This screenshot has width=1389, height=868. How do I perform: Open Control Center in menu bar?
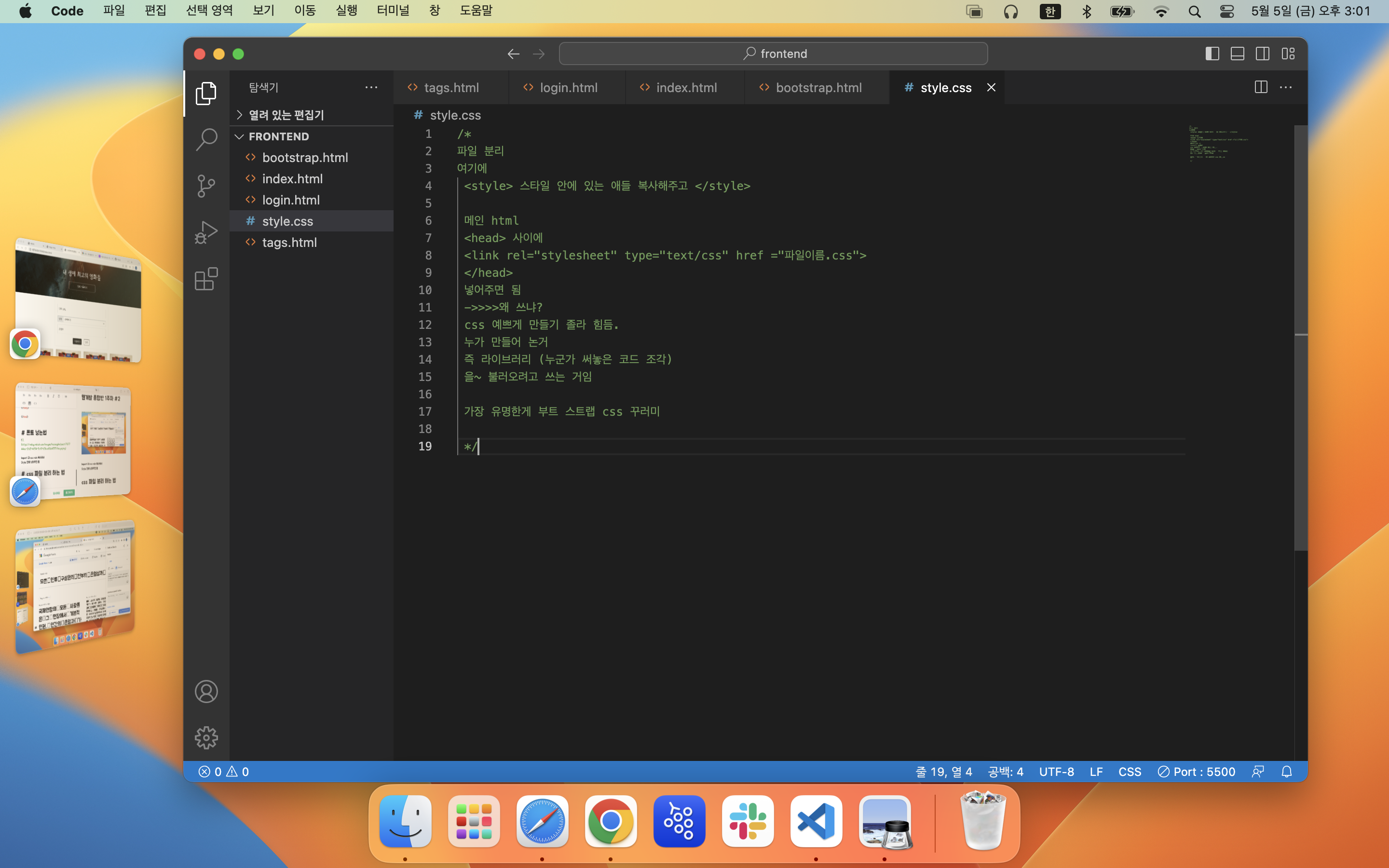click(1226, 12)
